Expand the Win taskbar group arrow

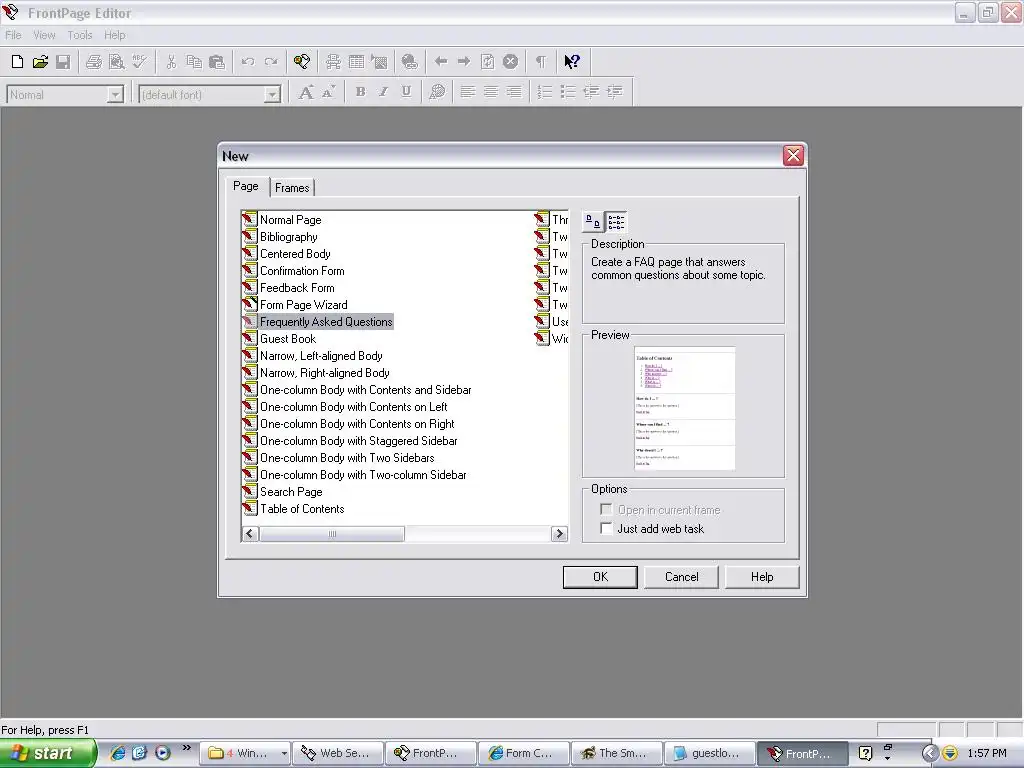coord(284,753)
